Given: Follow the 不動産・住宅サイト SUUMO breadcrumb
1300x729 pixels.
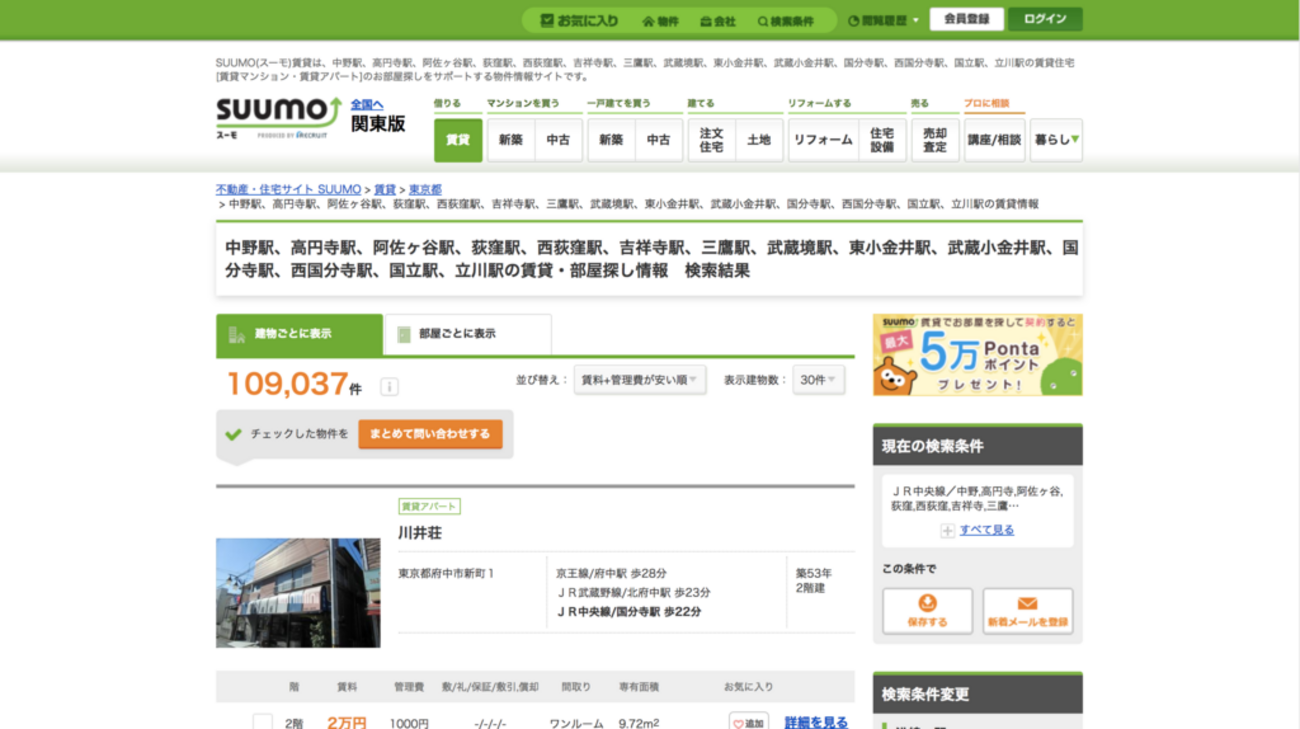Looking at the screenshot, I should [x=289, y=189].
